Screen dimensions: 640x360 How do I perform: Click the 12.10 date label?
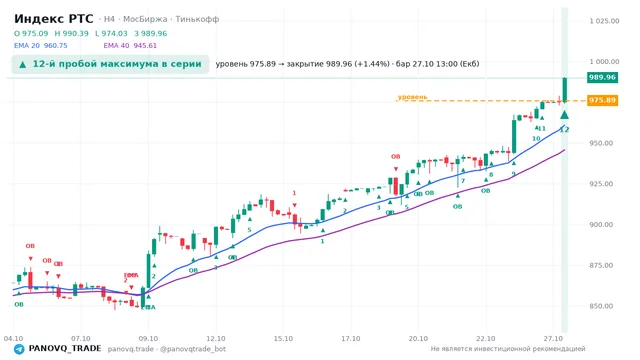pyautogui.click(x=216, y=339)
